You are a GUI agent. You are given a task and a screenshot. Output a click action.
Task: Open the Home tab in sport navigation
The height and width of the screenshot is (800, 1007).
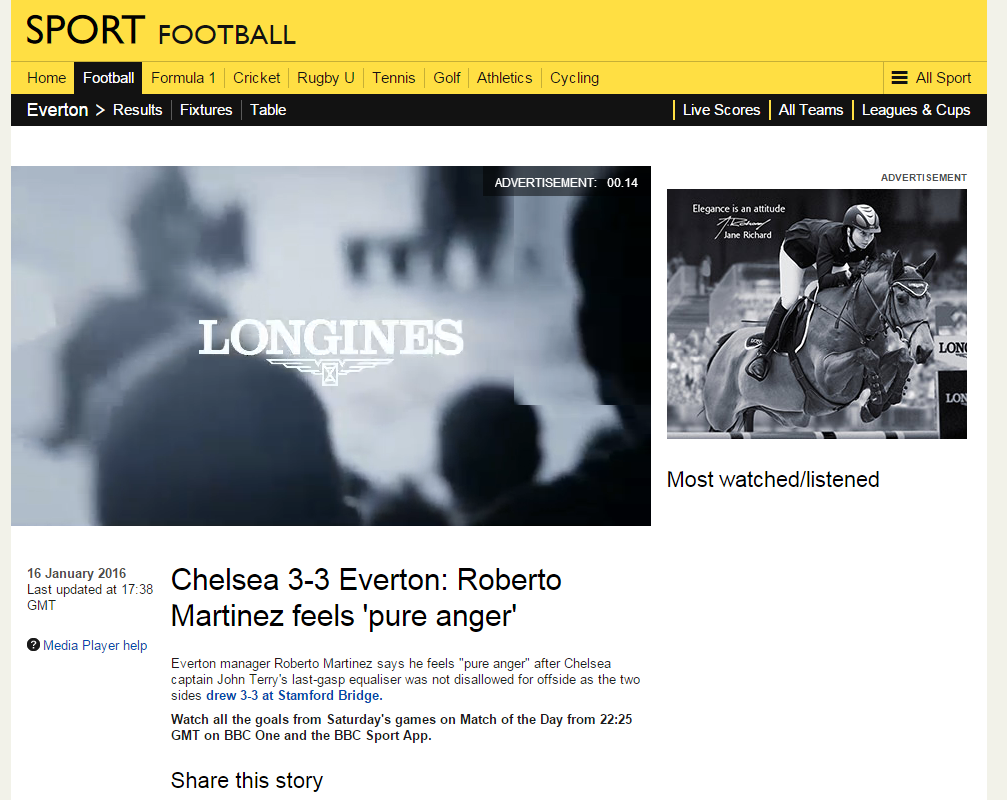pos(46,78)
